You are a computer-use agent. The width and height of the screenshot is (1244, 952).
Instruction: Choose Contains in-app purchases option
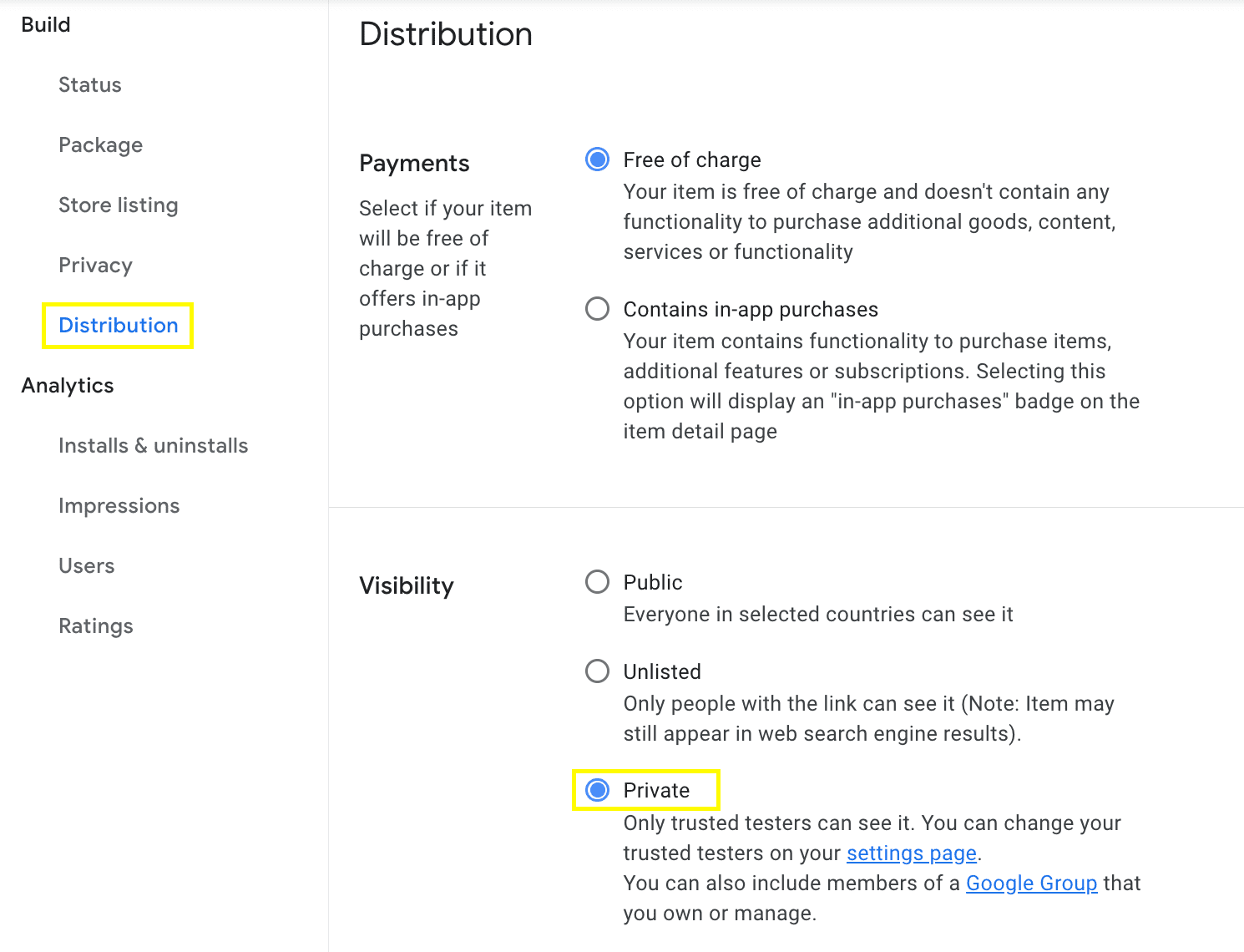[x=597, y=309]
